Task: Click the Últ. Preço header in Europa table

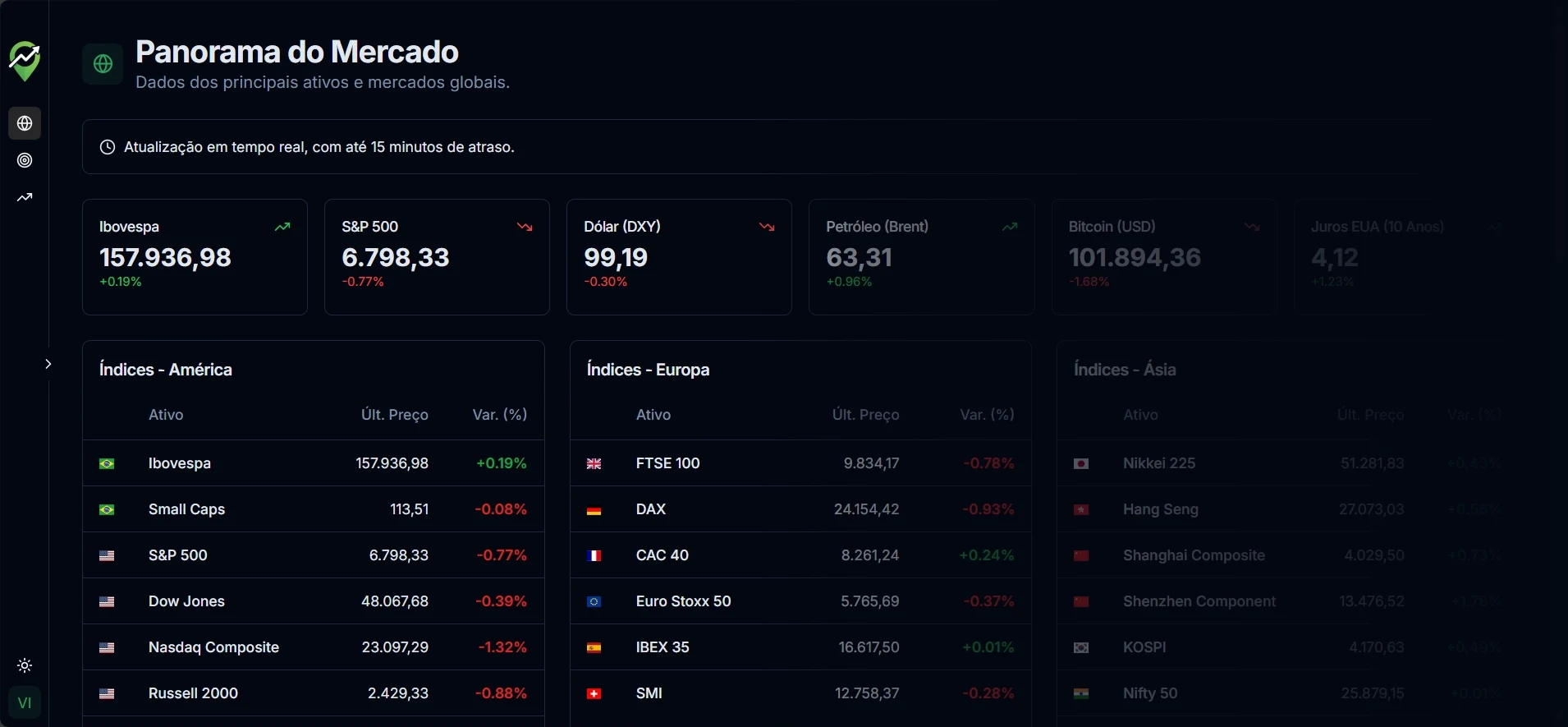Action: [x=865, y=415]
